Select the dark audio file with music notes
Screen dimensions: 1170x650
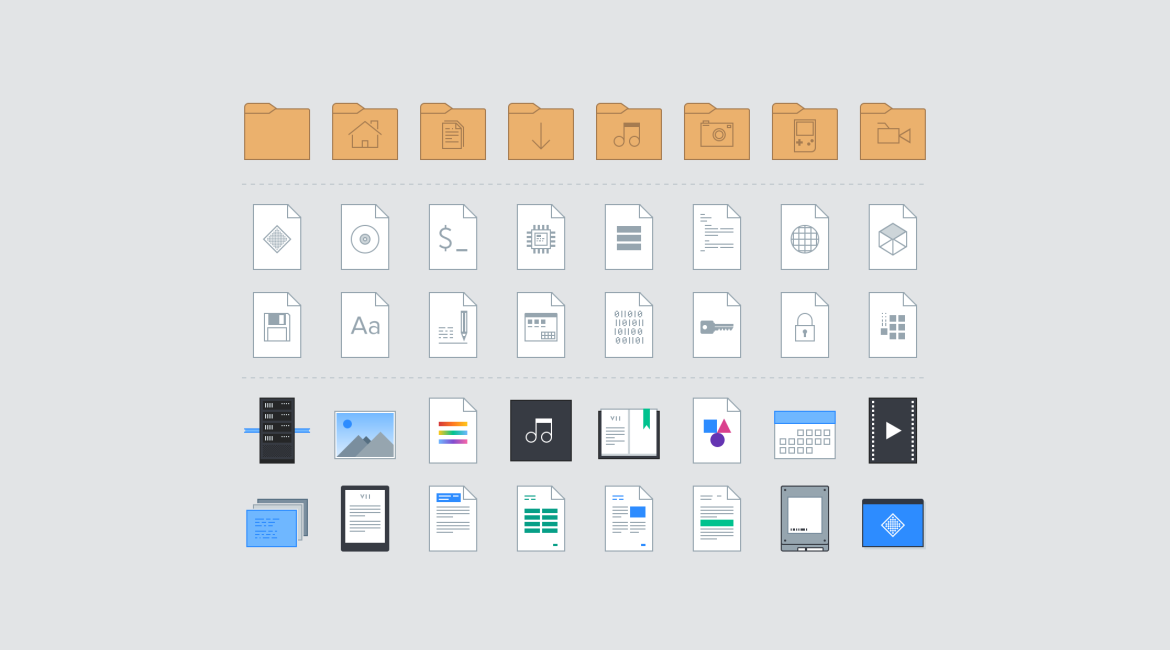pyautogui.click(x=540, y=431)
